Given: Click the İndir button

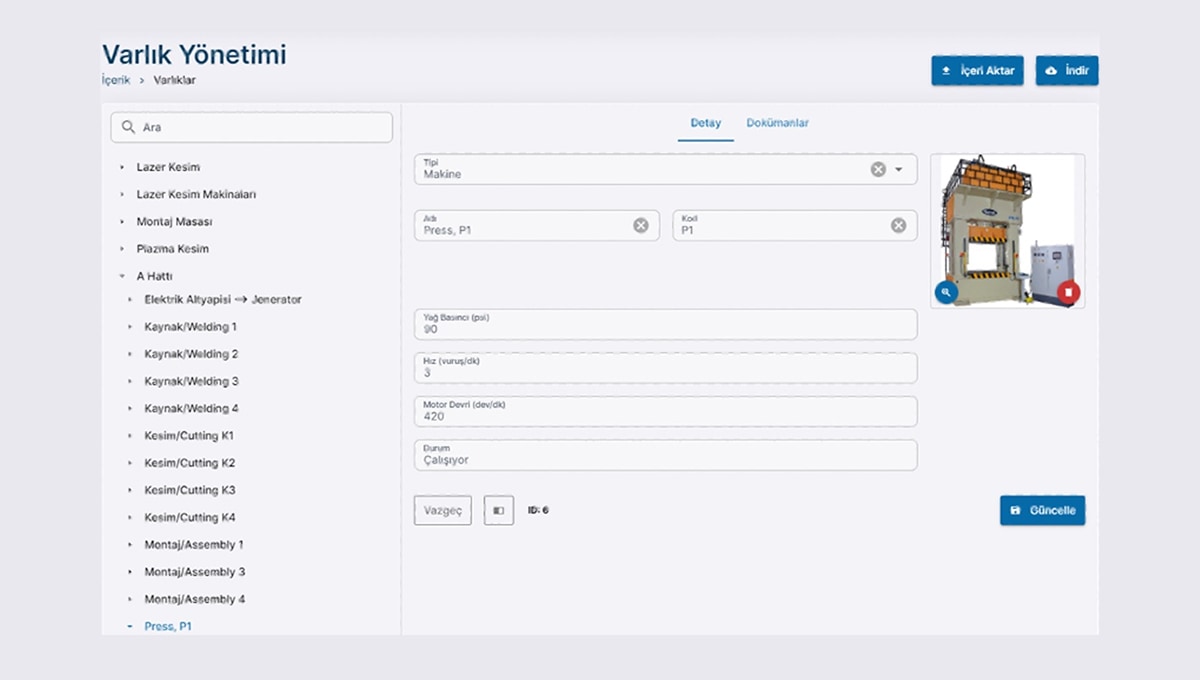Looking at the screenshot, I should [1067, 71].
